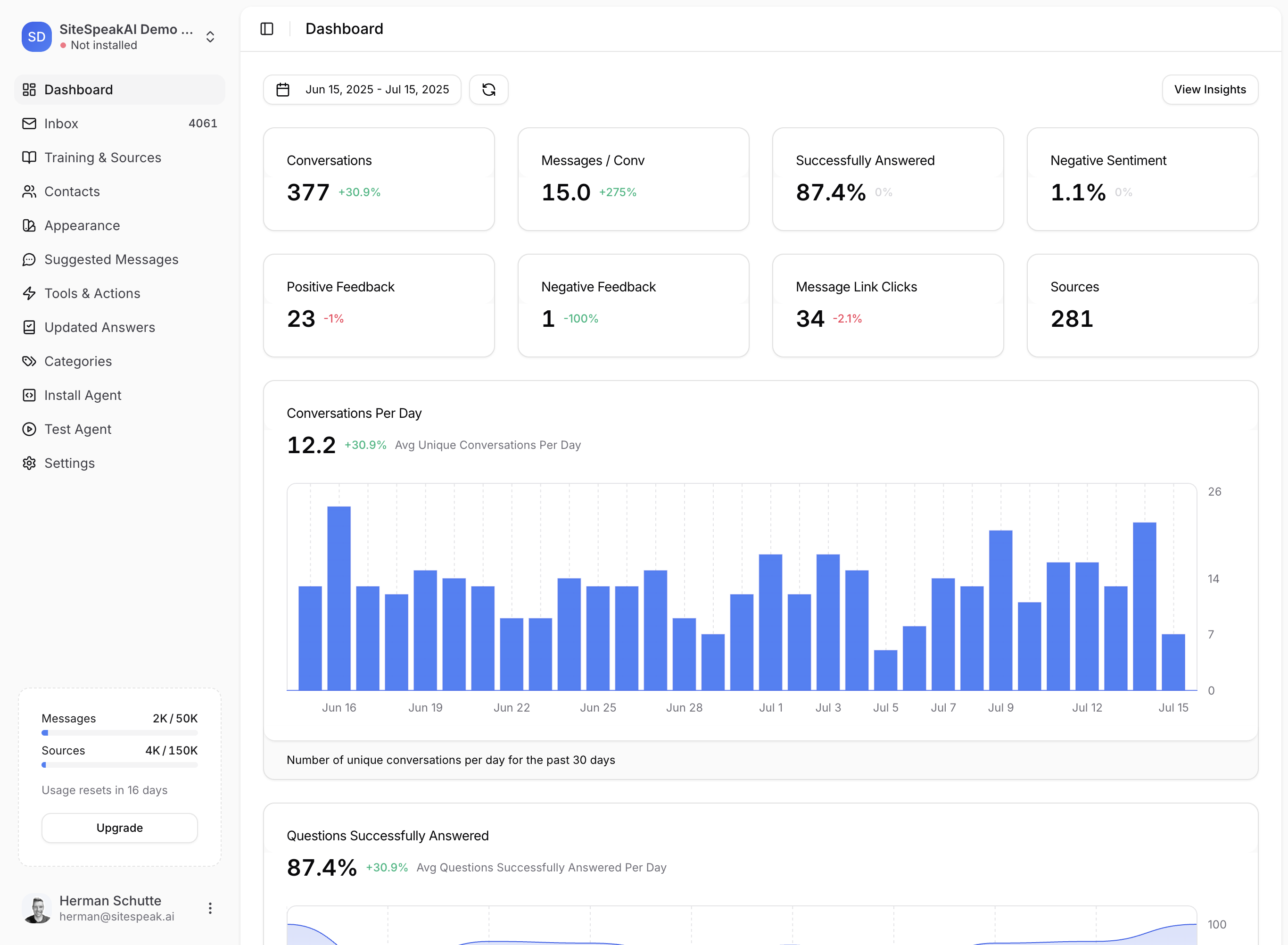Click the calendar icon in date range
The image size is (1288, 945).
coord(282,89)
